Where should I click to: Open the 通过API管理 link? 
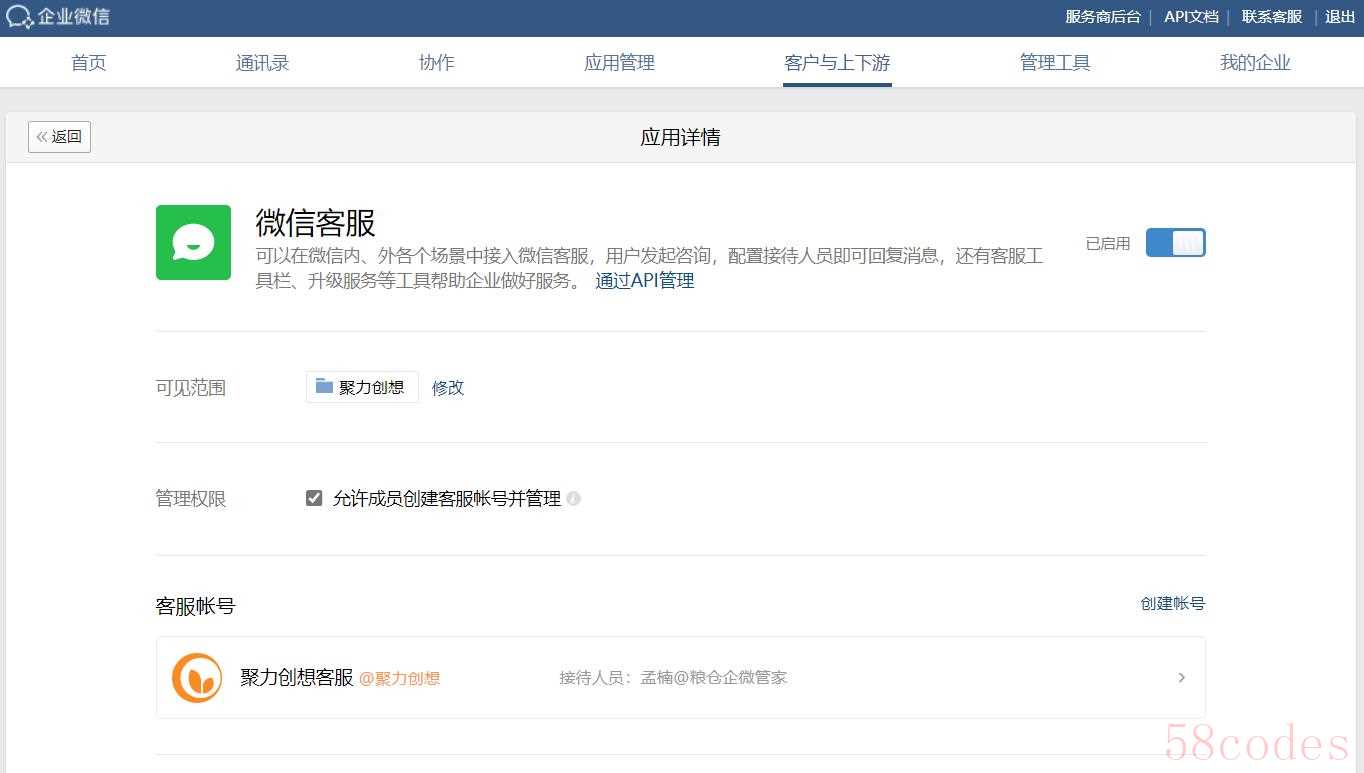tap(645, 281)
